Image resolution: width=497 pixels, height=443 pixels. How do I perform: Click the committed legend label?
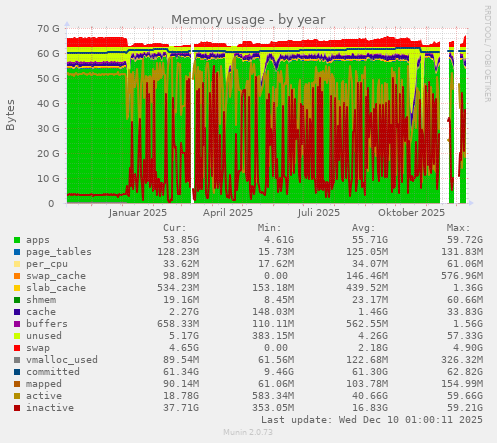(x=53, y=372)
